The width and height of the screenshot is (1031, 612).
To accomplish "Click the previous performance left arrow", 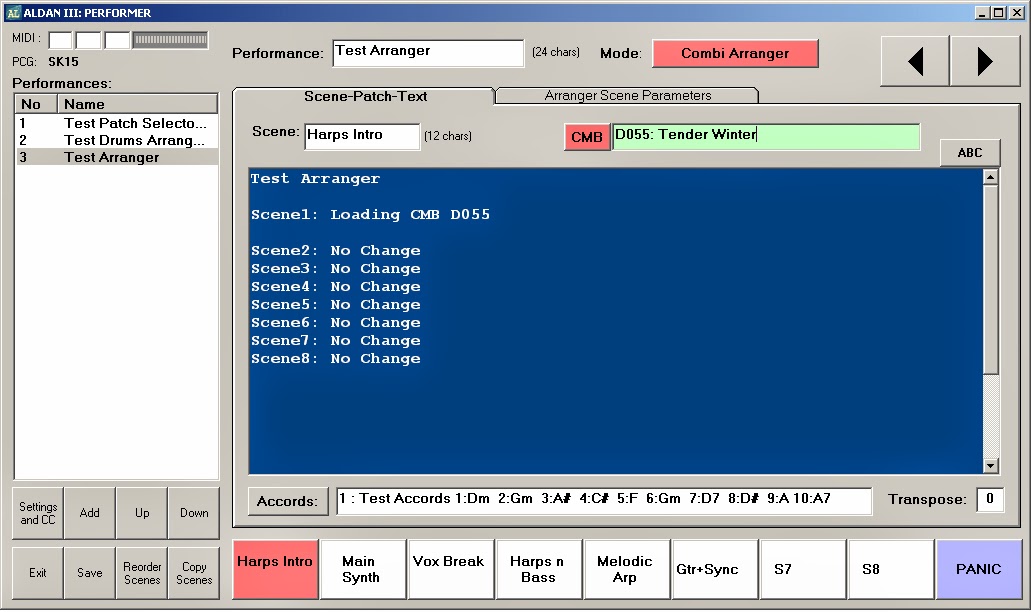I will pos(915,61).
